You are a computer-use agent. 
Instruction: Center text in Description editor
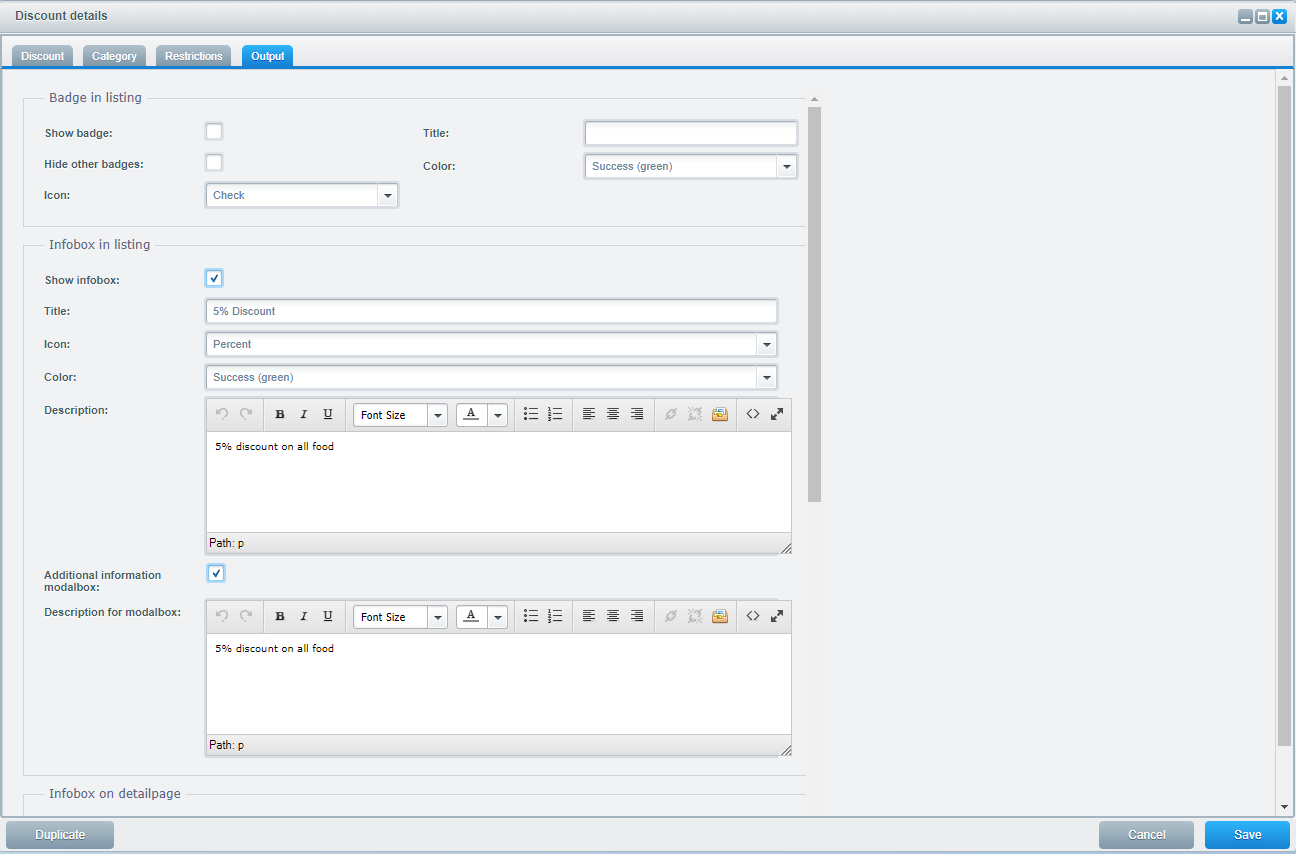click(x=613, y=415)
